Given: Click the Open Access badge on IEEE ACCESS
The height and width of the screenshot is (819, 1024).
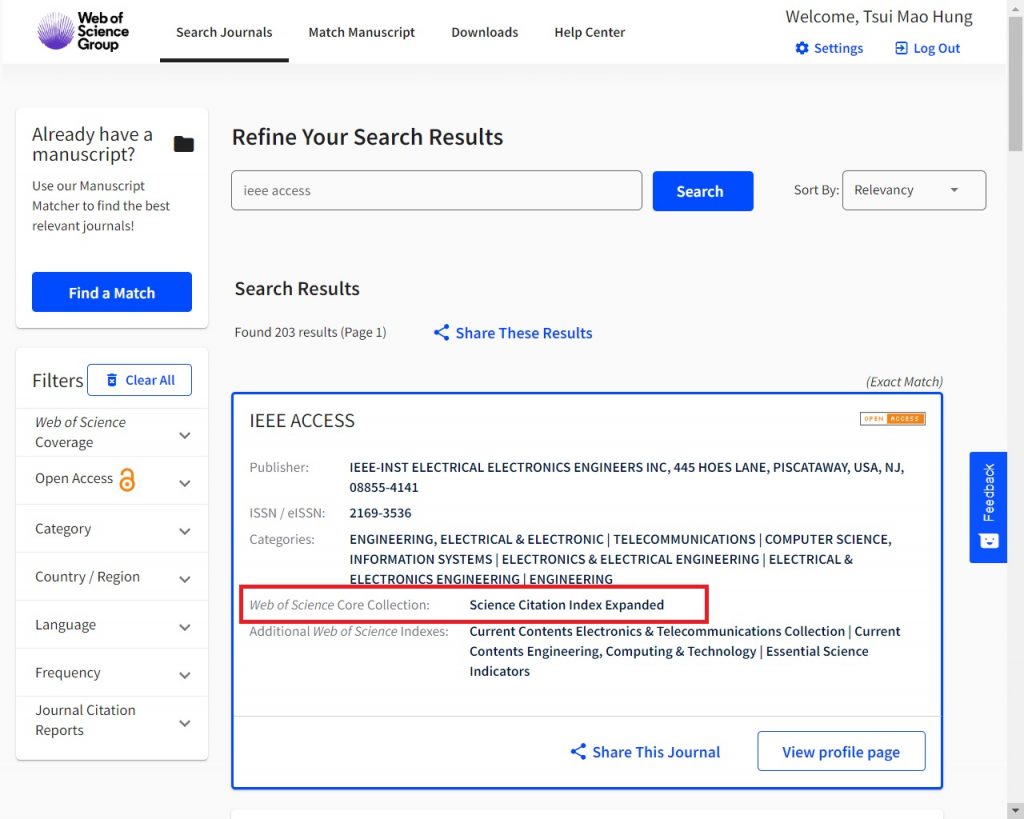Looking at the screenshot, I should coord(892,419).
